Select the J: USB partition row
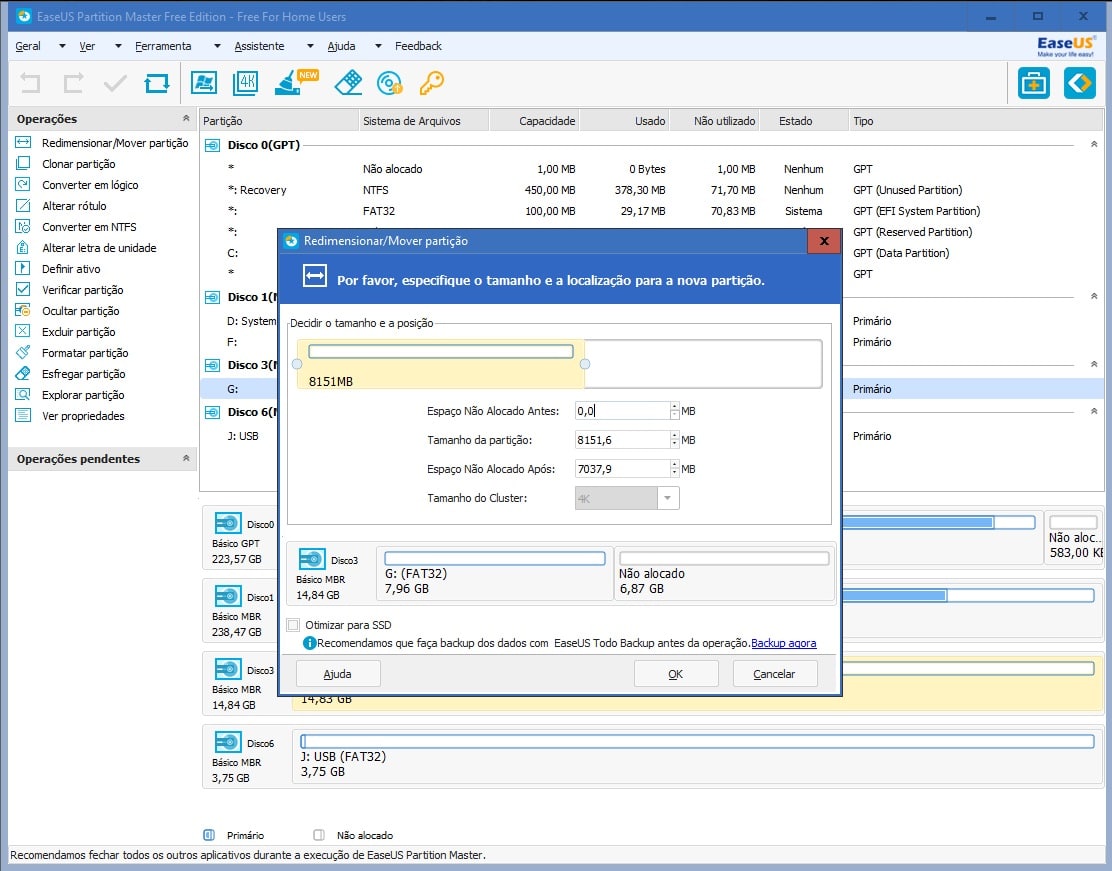Screen dimensions: 1112x871 (x=243, y=436)
